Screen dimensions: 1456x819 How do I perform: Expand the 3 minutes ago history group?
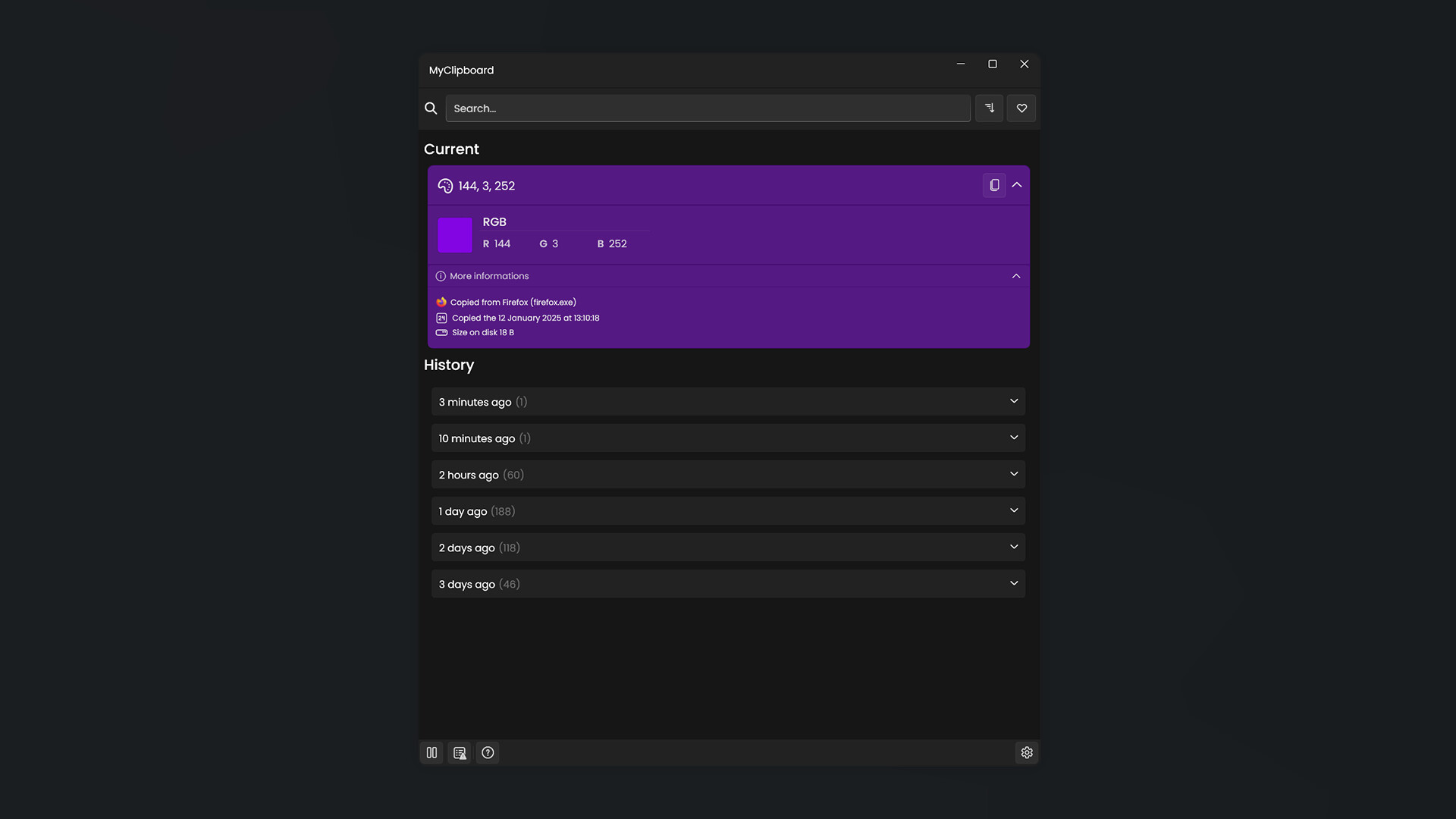click(1014, 400)
